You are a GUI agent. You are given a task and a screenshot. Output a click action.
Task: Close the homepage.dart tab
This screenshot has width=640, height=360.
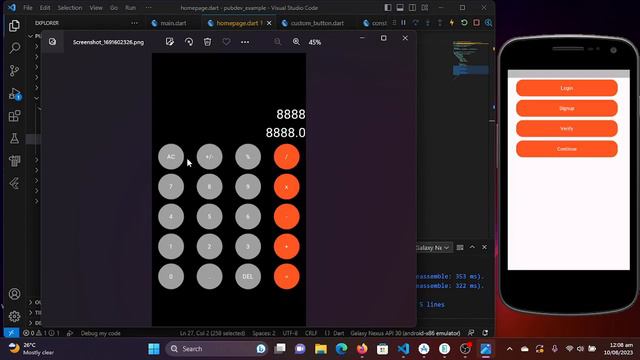pyautogui.click(x=269, y=23)
